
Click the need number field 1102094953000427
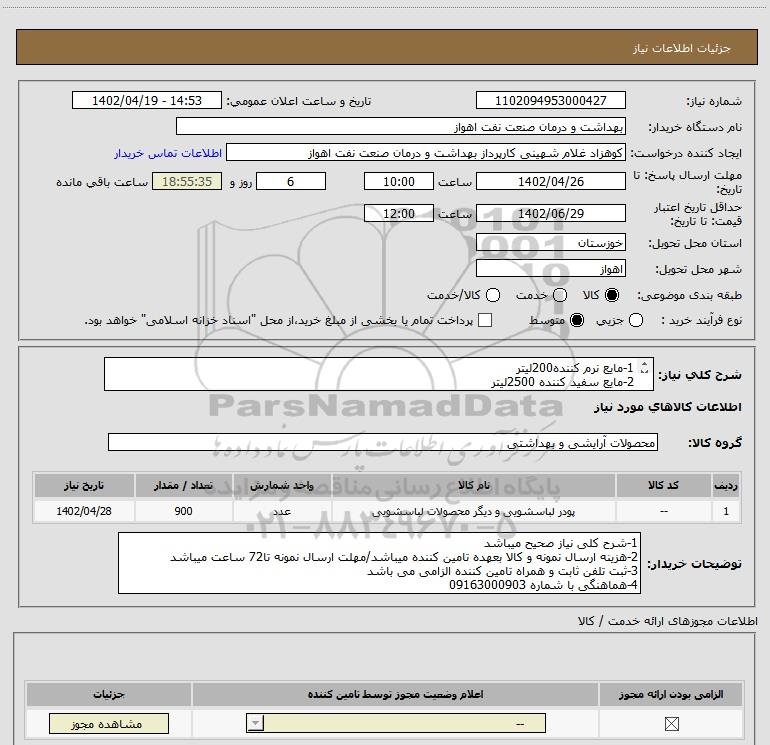[550, 100]
